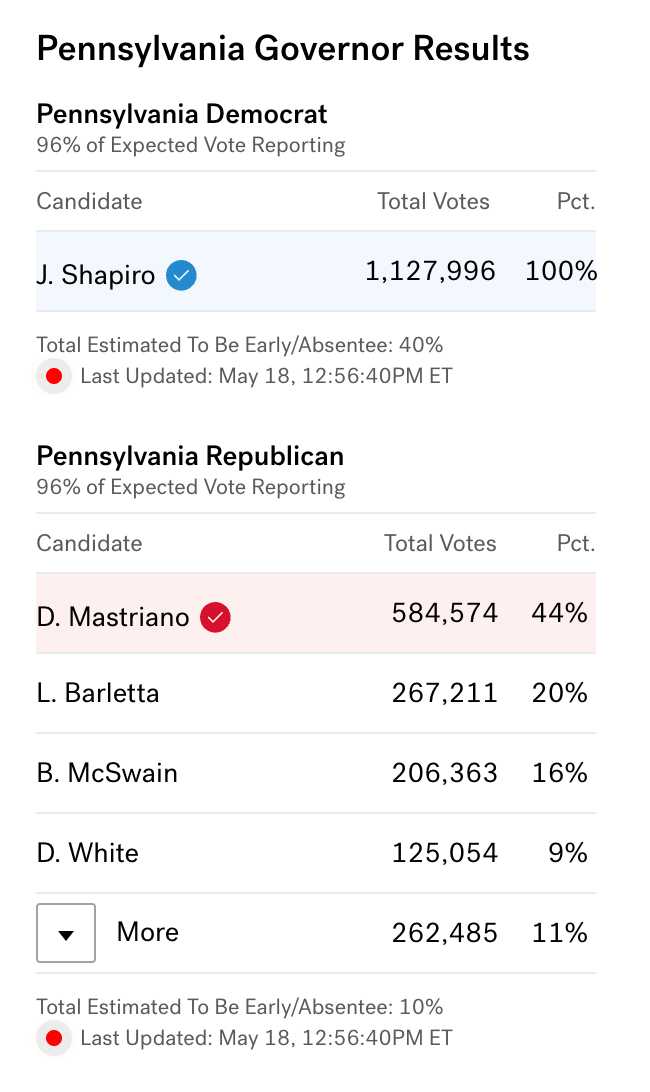
Task: Click B. McSwain in the Republican list
Action: pos(107,773)
